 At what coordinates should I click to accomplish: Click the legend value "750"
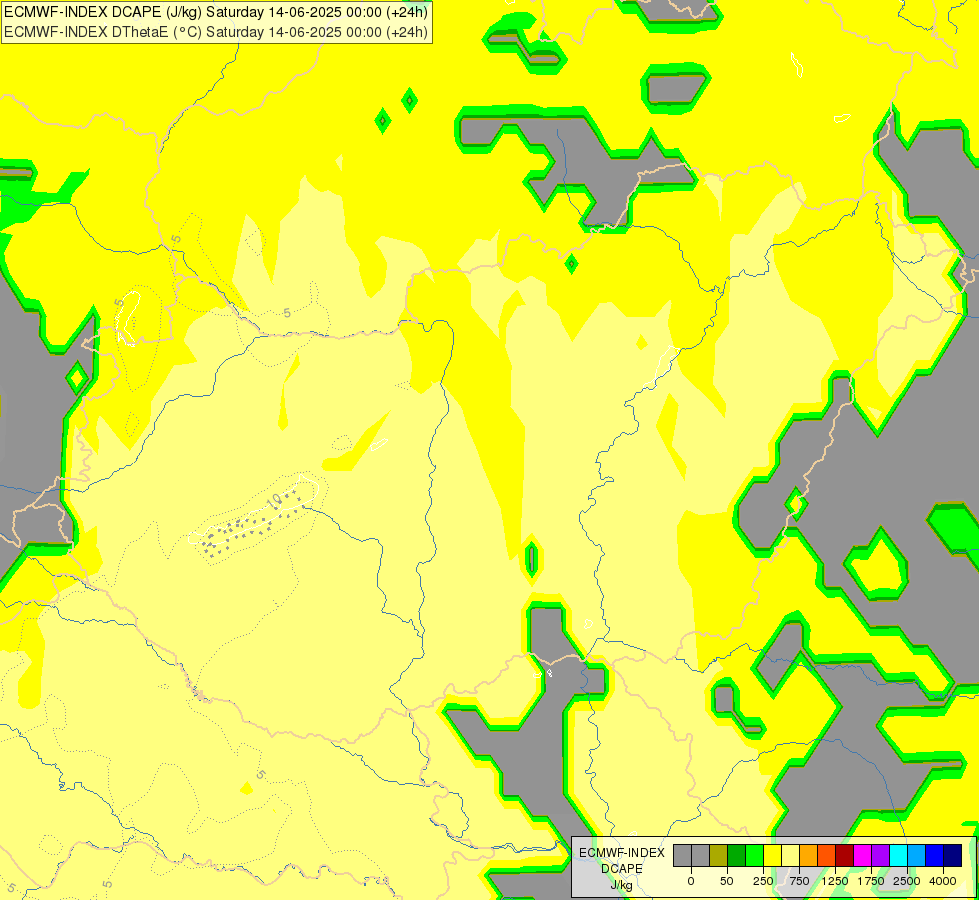(799, 881)
